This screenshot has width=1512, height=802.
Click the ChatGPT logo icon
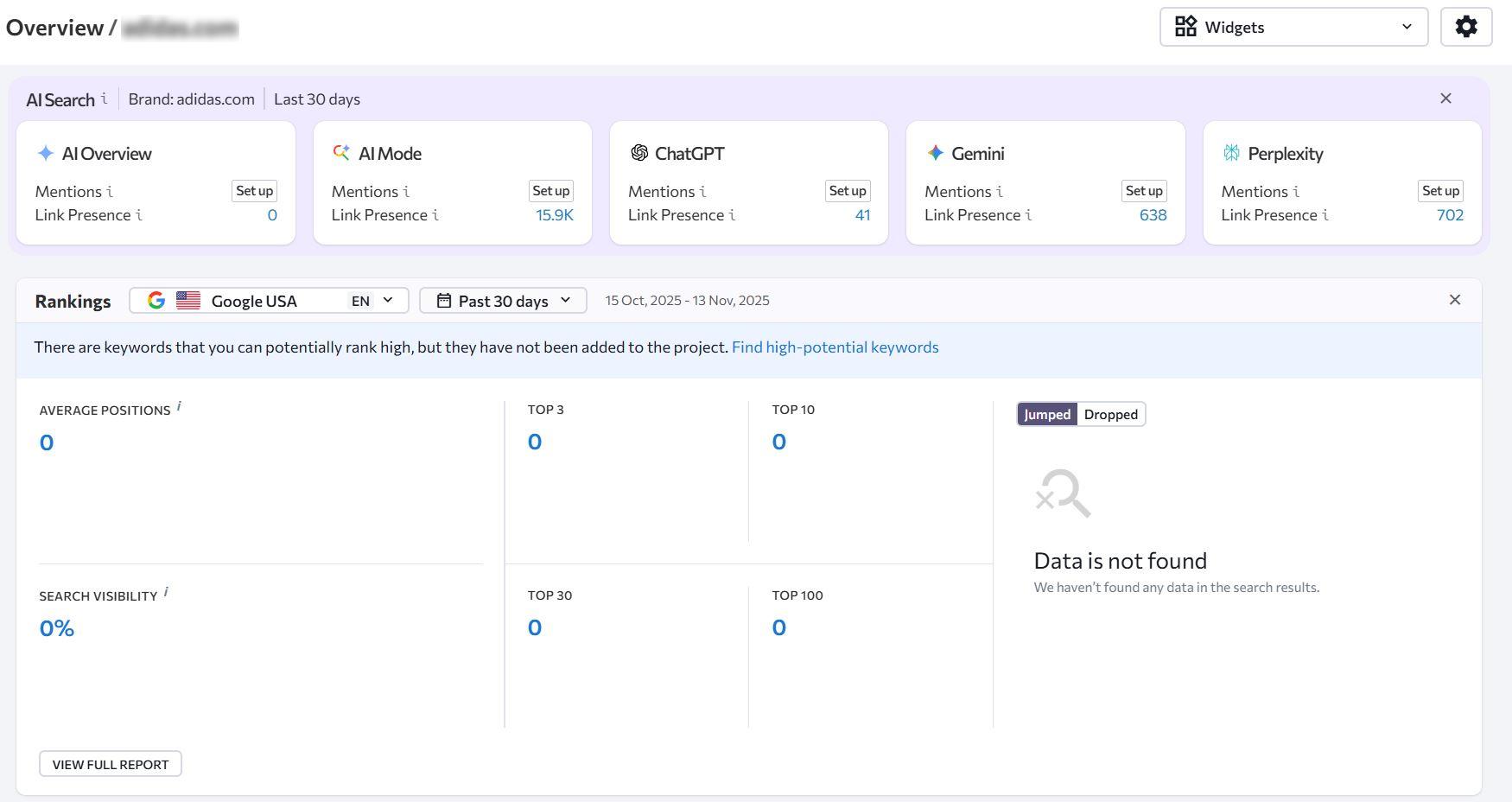coord(640,153)
